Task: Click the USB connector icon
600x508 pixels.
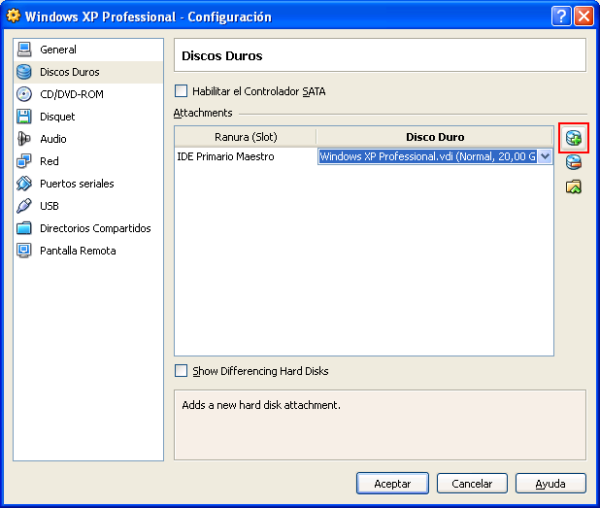Action: [x=25, y=206]
